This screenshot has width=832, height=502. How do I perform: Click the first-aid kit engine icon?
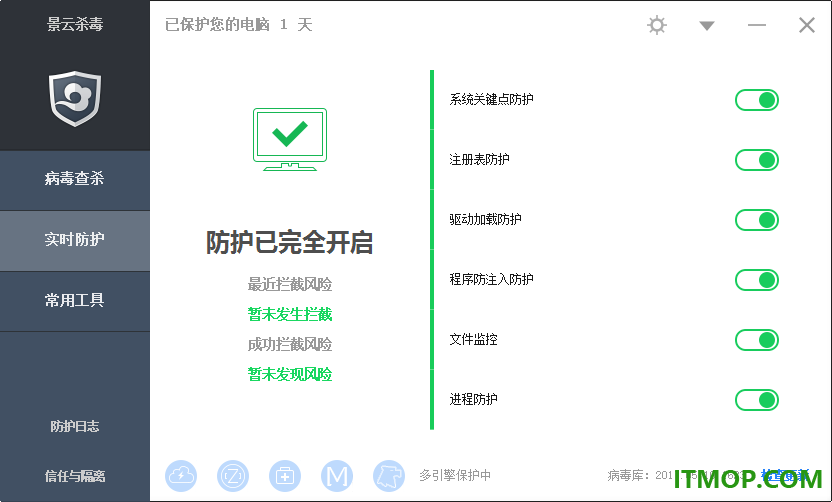pyautogui.click(x=285, y=475)
